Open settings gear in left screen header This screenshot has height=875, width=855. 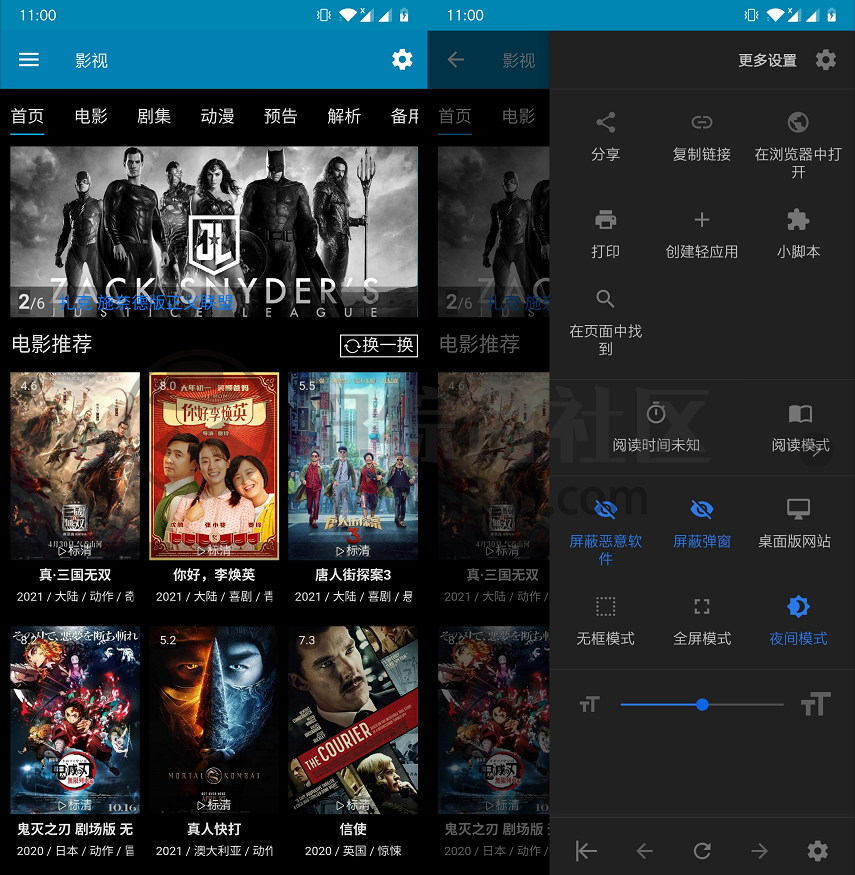(x=402, y=60)
